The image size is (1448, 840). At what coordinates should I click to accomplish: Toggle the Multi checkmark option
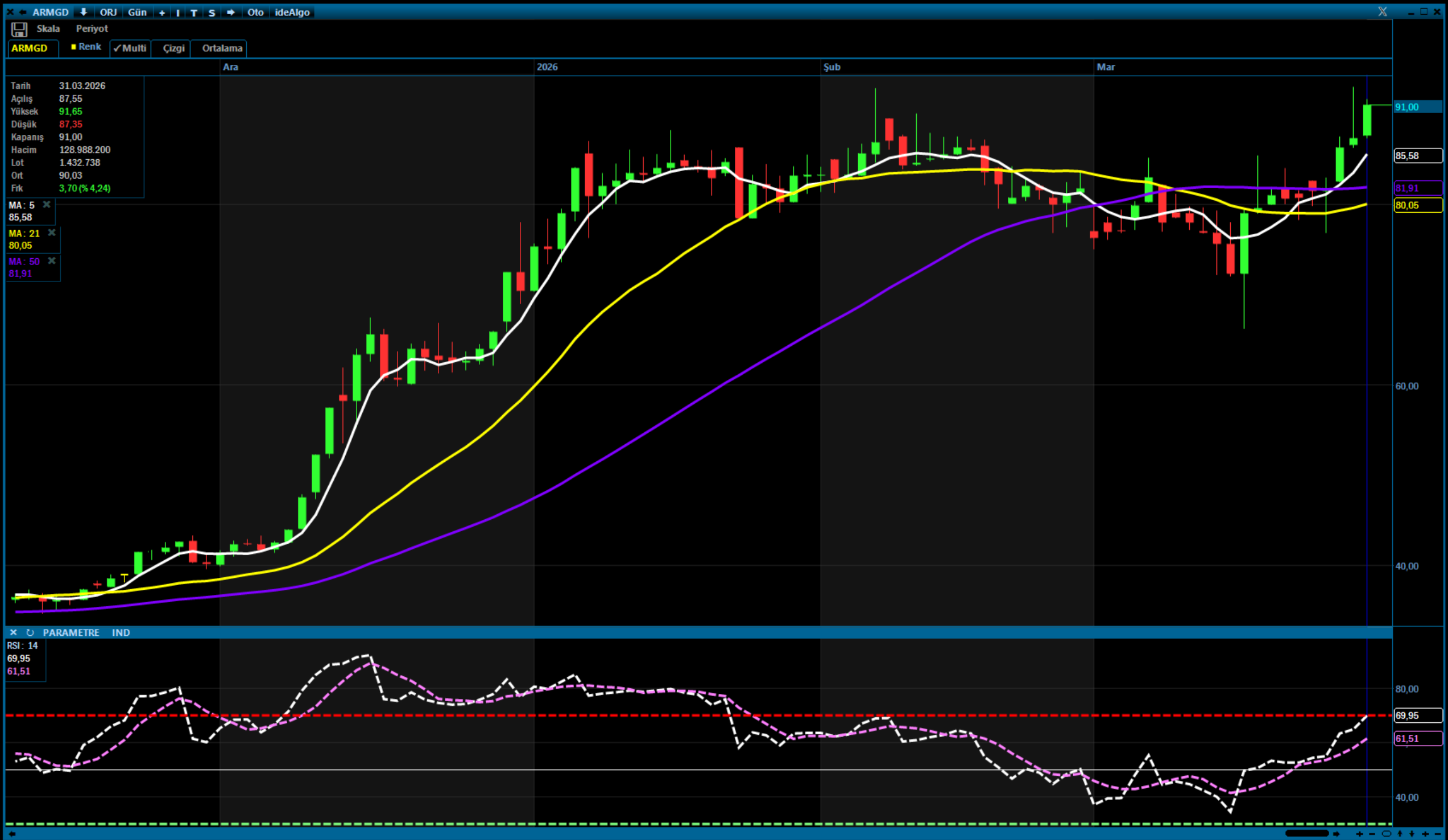130,48
